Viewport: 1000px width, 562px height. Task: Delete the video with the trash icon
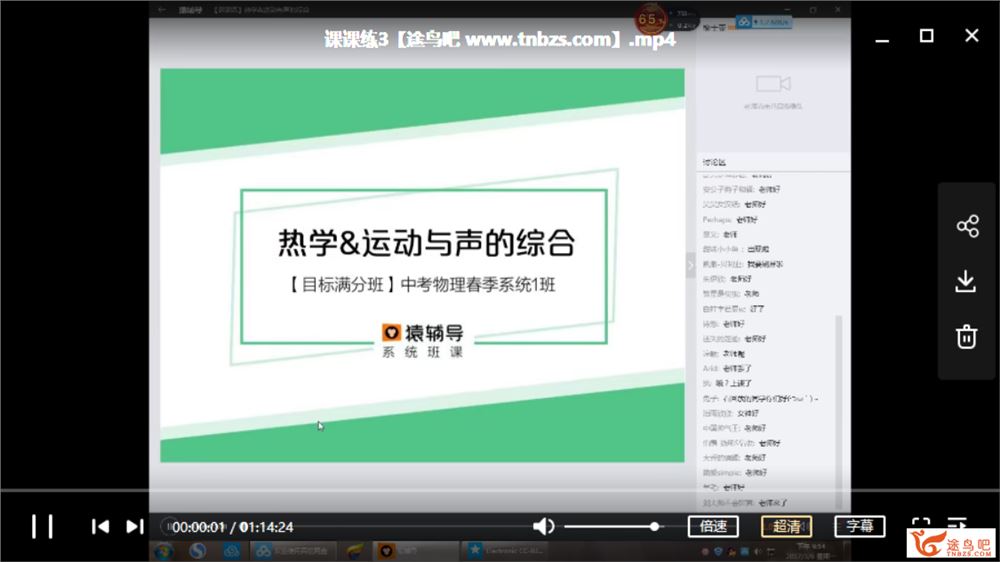(966, 336)
